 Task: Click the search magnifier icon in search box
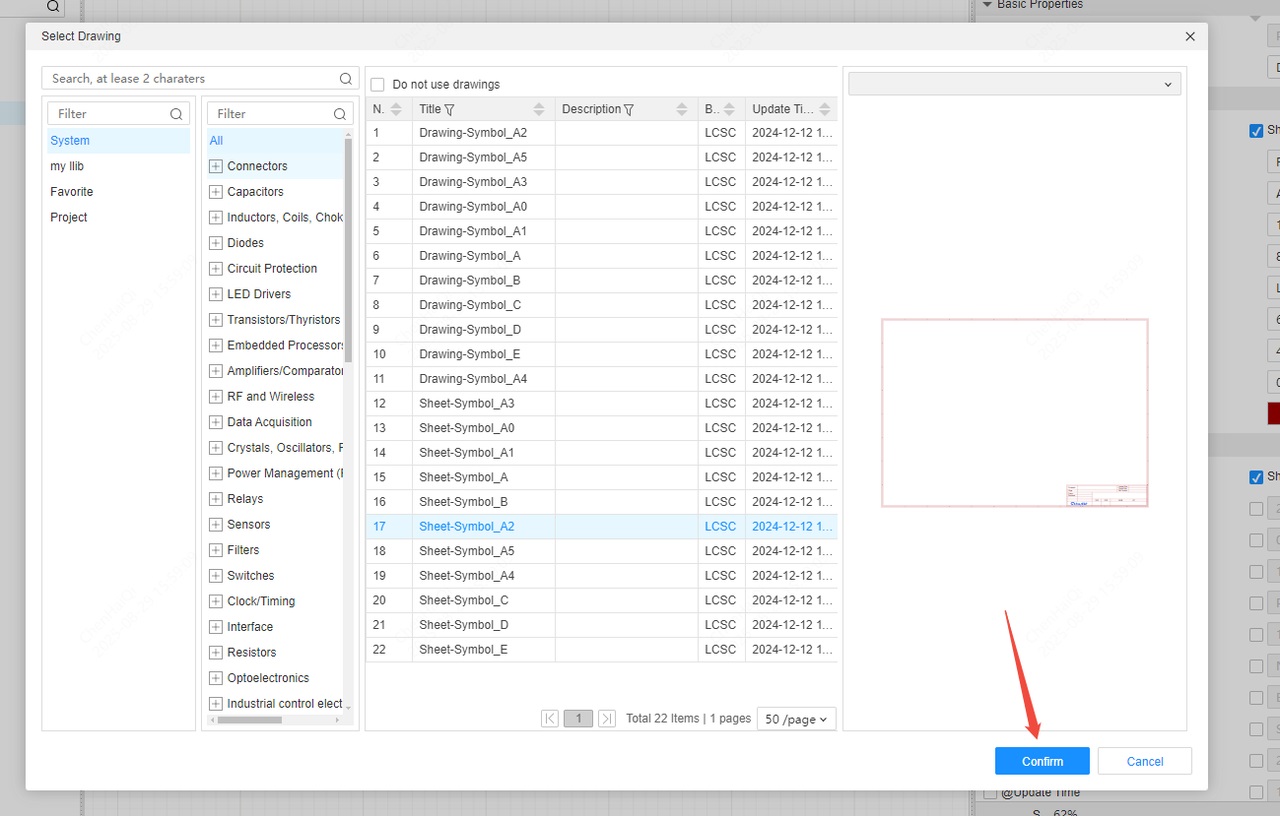(345, 79)
